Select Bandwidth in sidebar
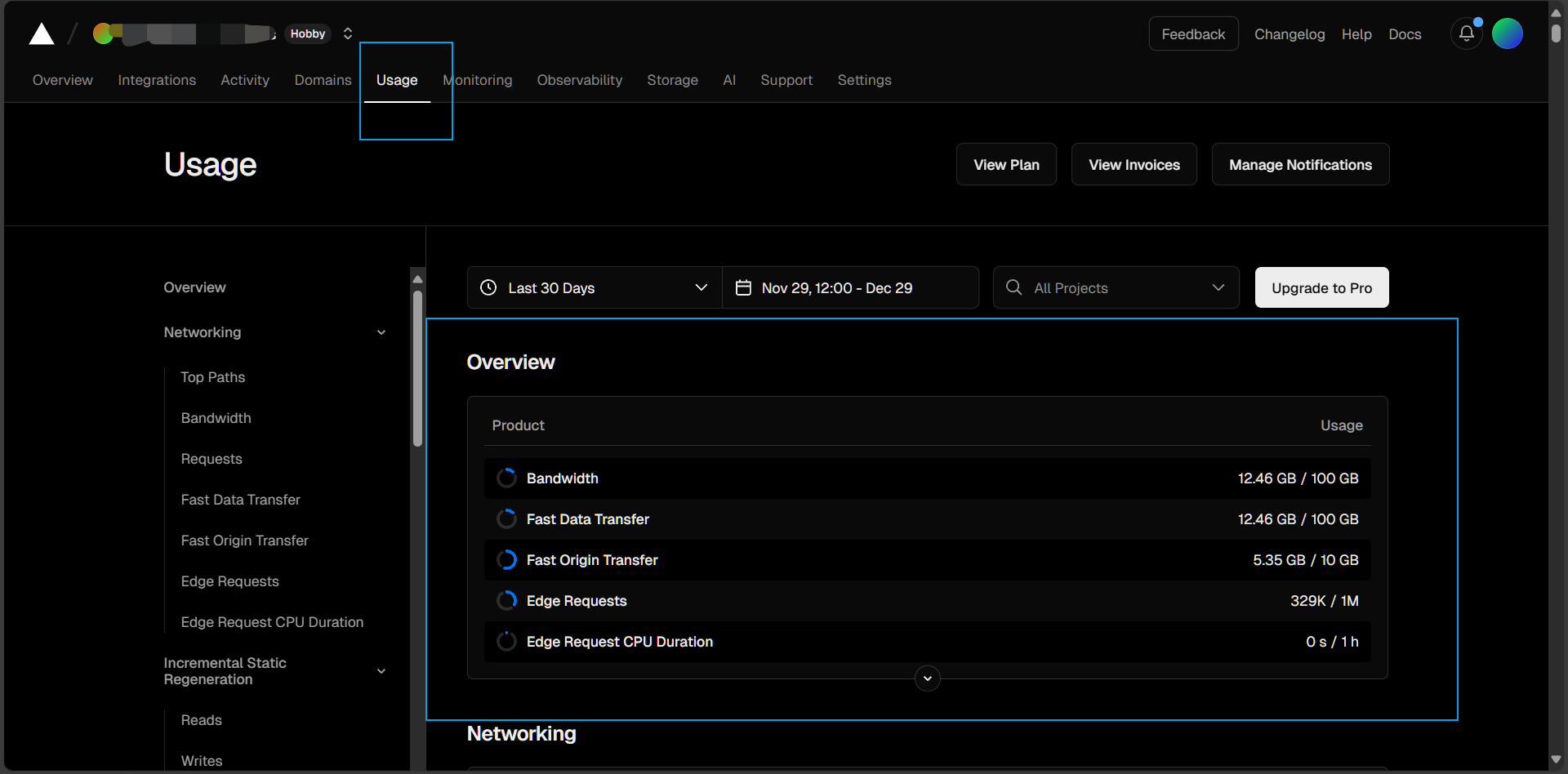1568x774 pixels. pos(216,418)
